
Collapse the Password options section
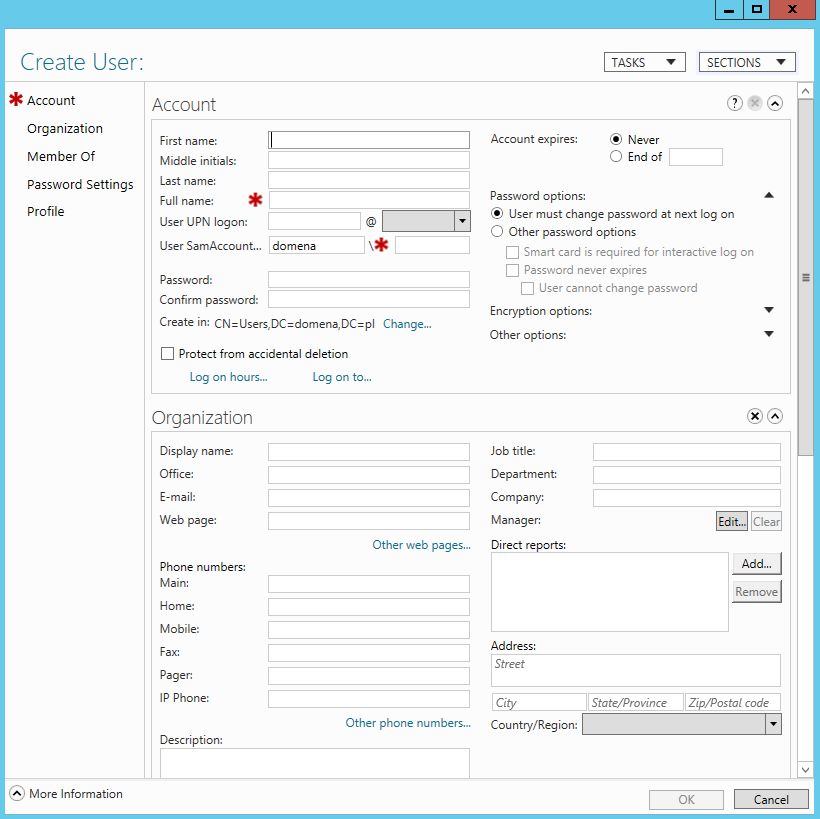769,196
